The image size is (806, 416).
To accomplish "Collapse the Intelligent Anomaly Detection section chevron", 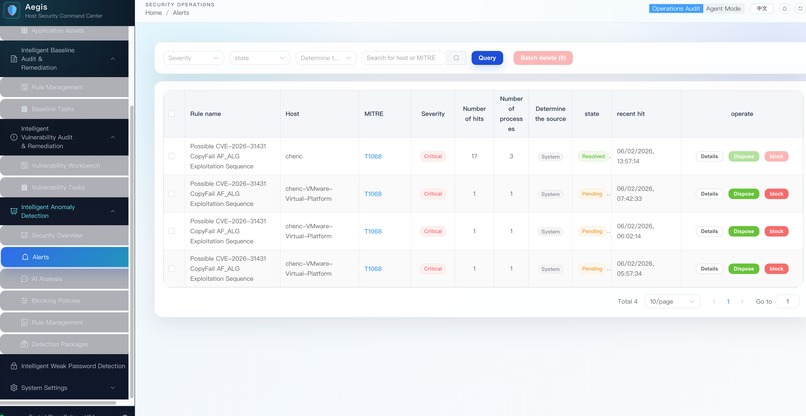I will (x=113, y=211).
